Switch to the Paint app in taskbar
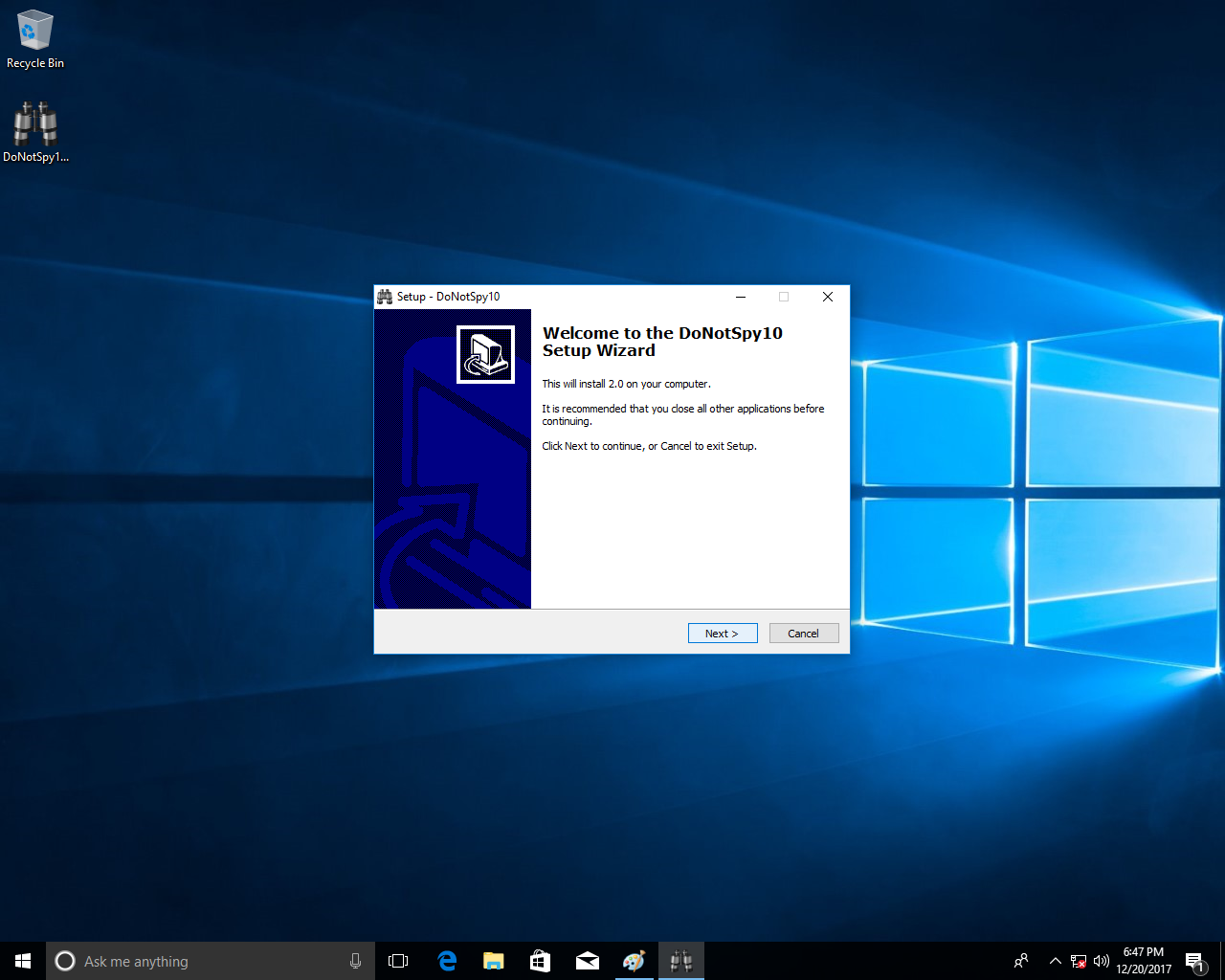The width and height of the screenshot is (1225, 980). tap(634, 961)
